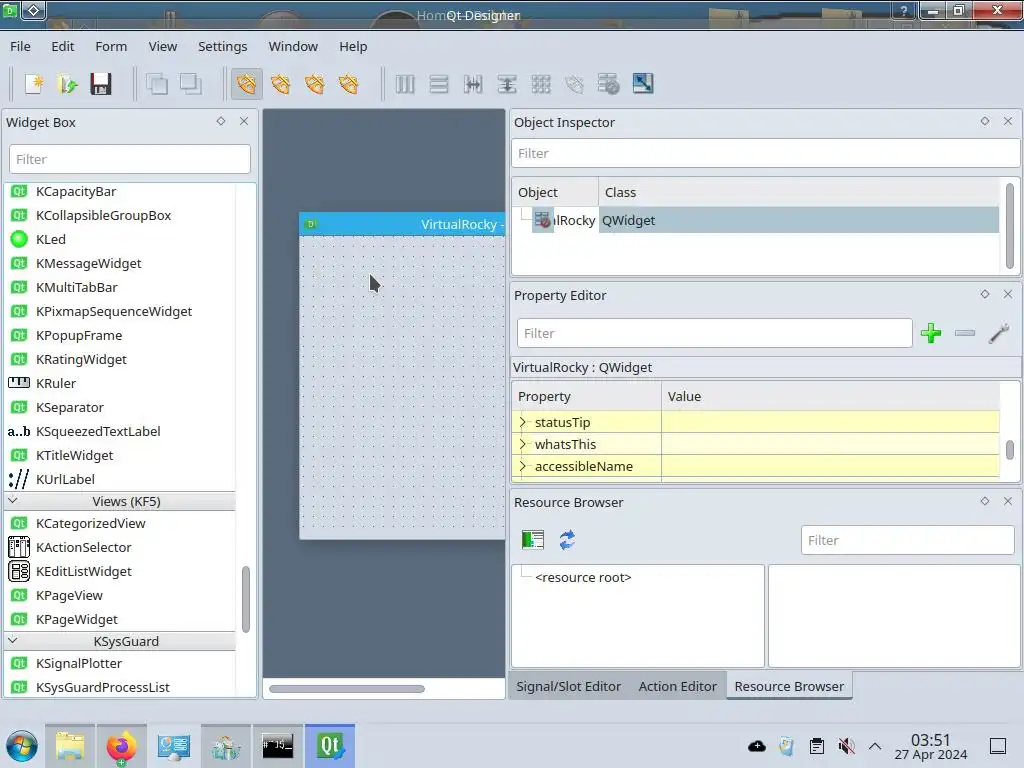Click the Break Layout toolbar icon
The height and width of the screenshot is (768, 1024).
[609, 84]
